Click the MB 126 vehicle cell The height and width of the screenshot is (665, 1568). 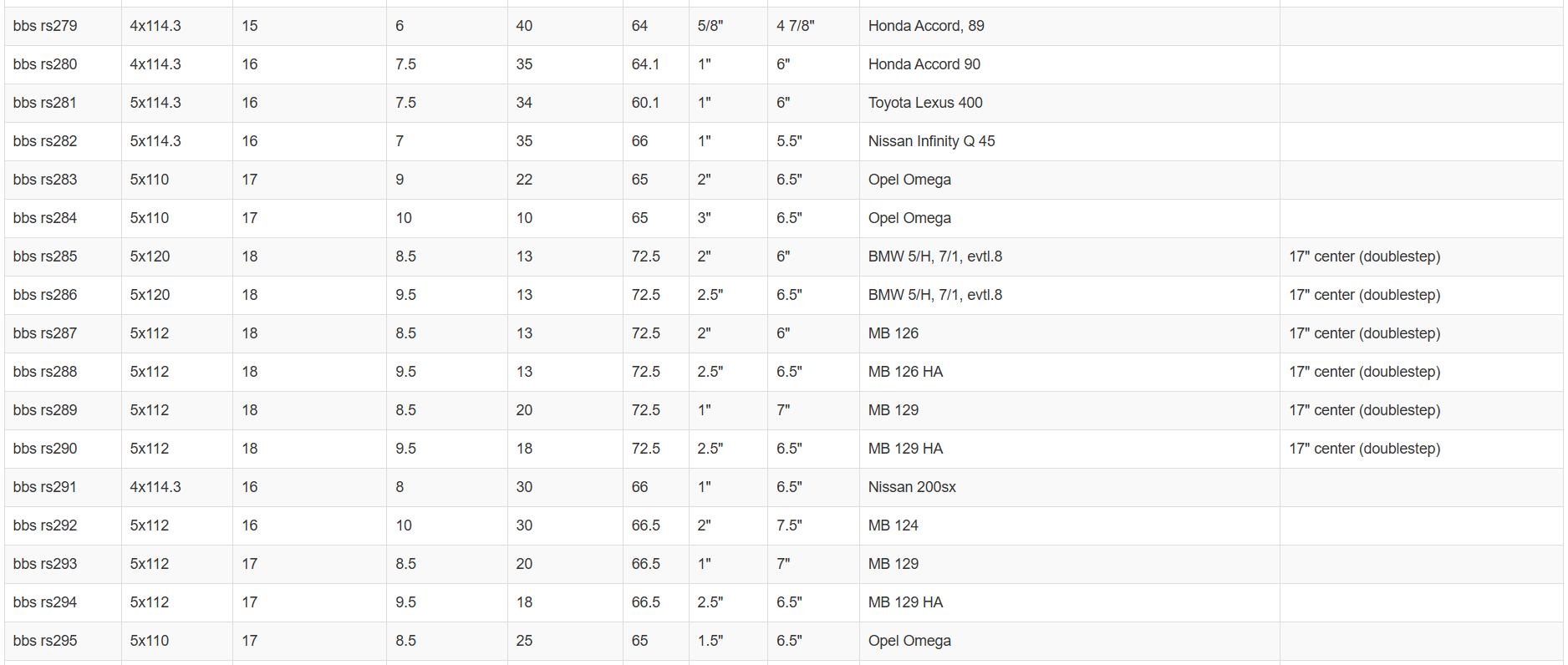(1069, 333)
